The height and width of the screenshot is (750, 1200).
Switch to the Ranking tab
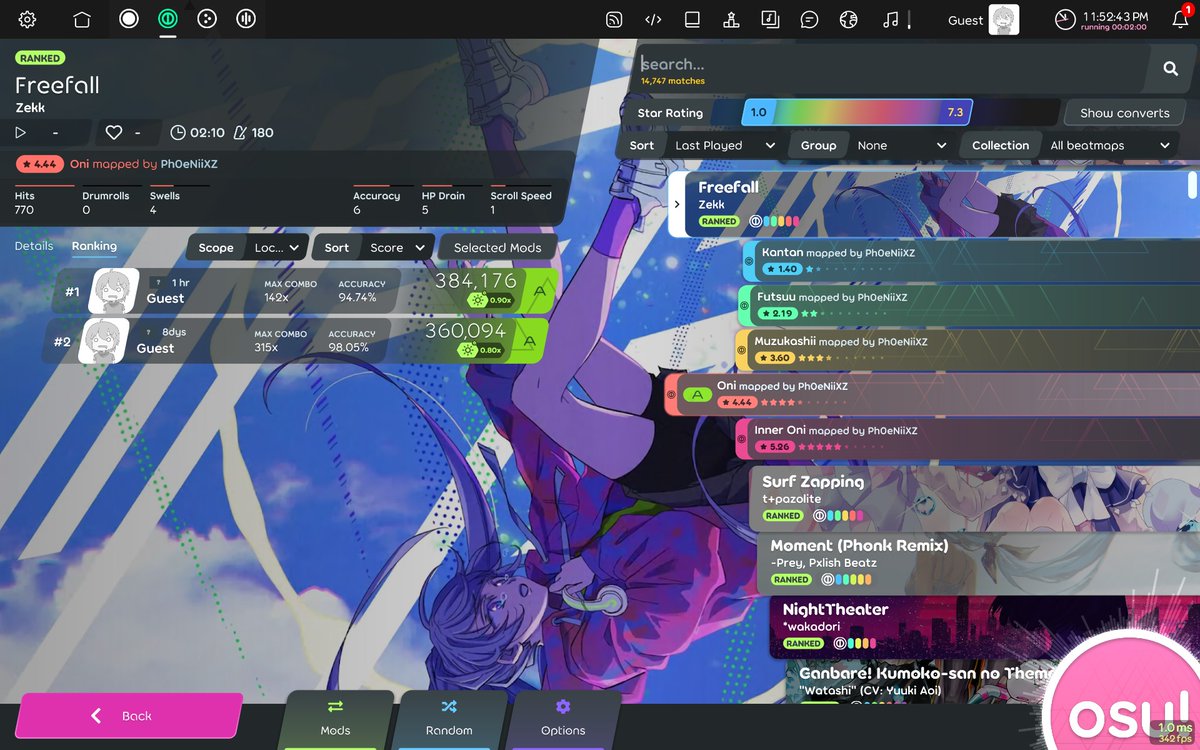[94, 246]
